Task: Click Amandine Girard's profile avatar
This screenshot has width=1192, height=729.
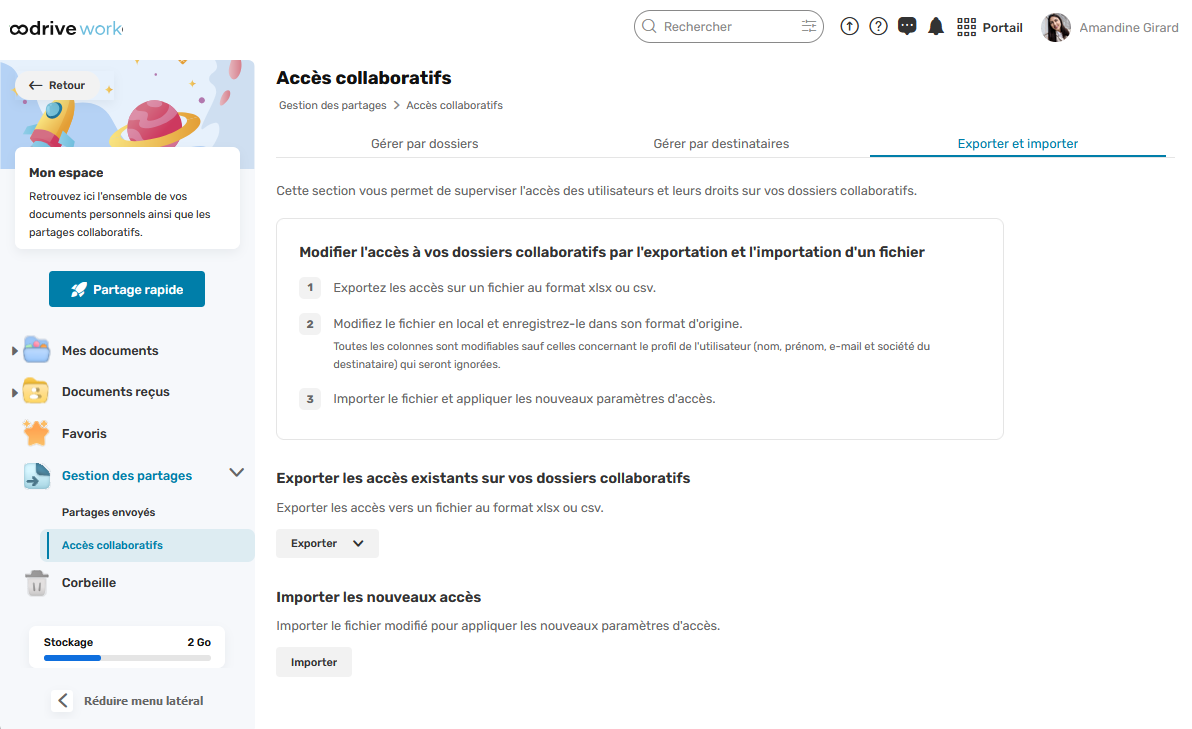Action: click(x=1055, y=27)
